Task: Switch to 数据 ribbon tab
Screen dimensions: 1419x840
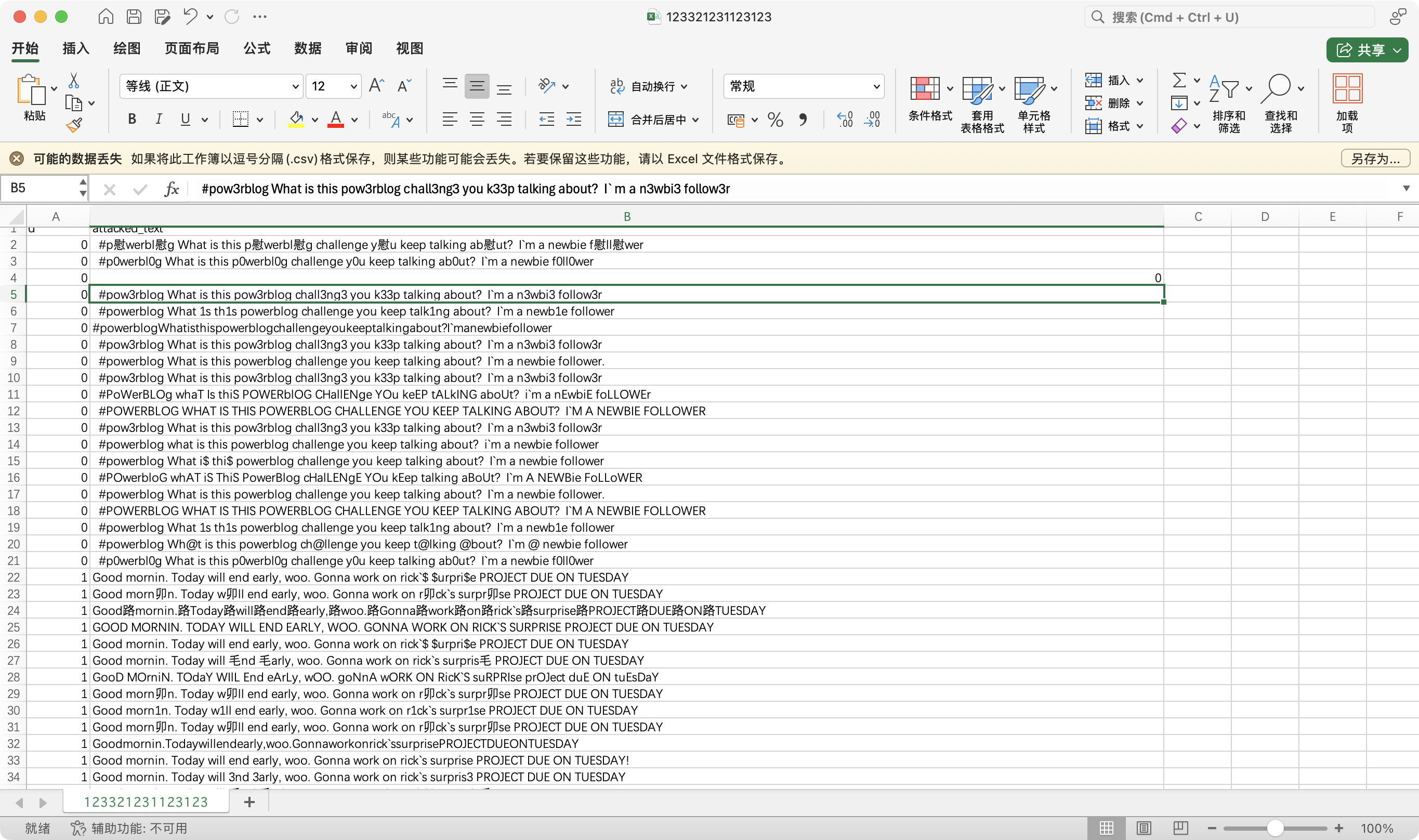Action: [308, 49]
